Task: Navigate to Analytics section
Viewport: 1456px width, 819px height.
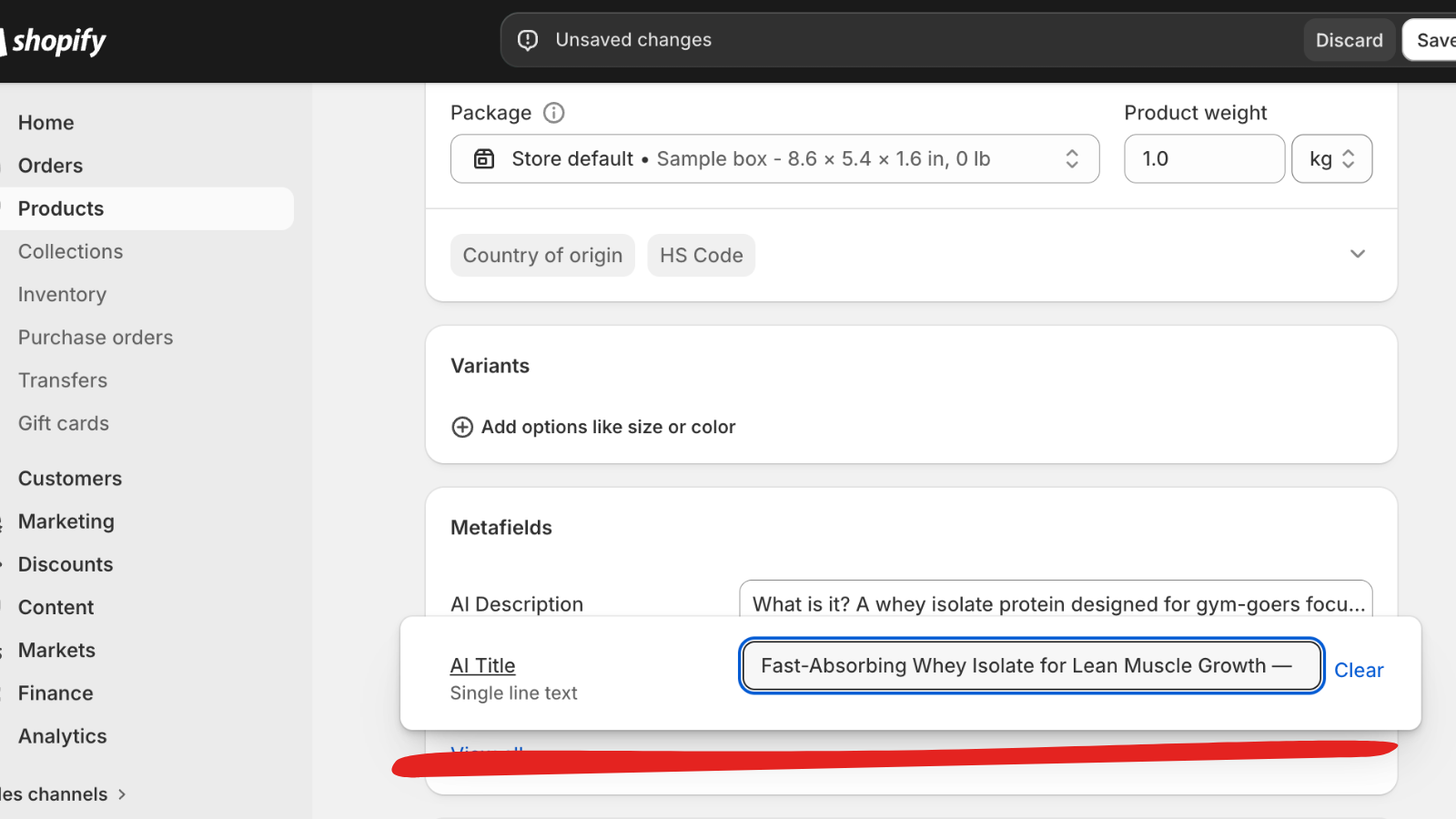Action: 62,736
